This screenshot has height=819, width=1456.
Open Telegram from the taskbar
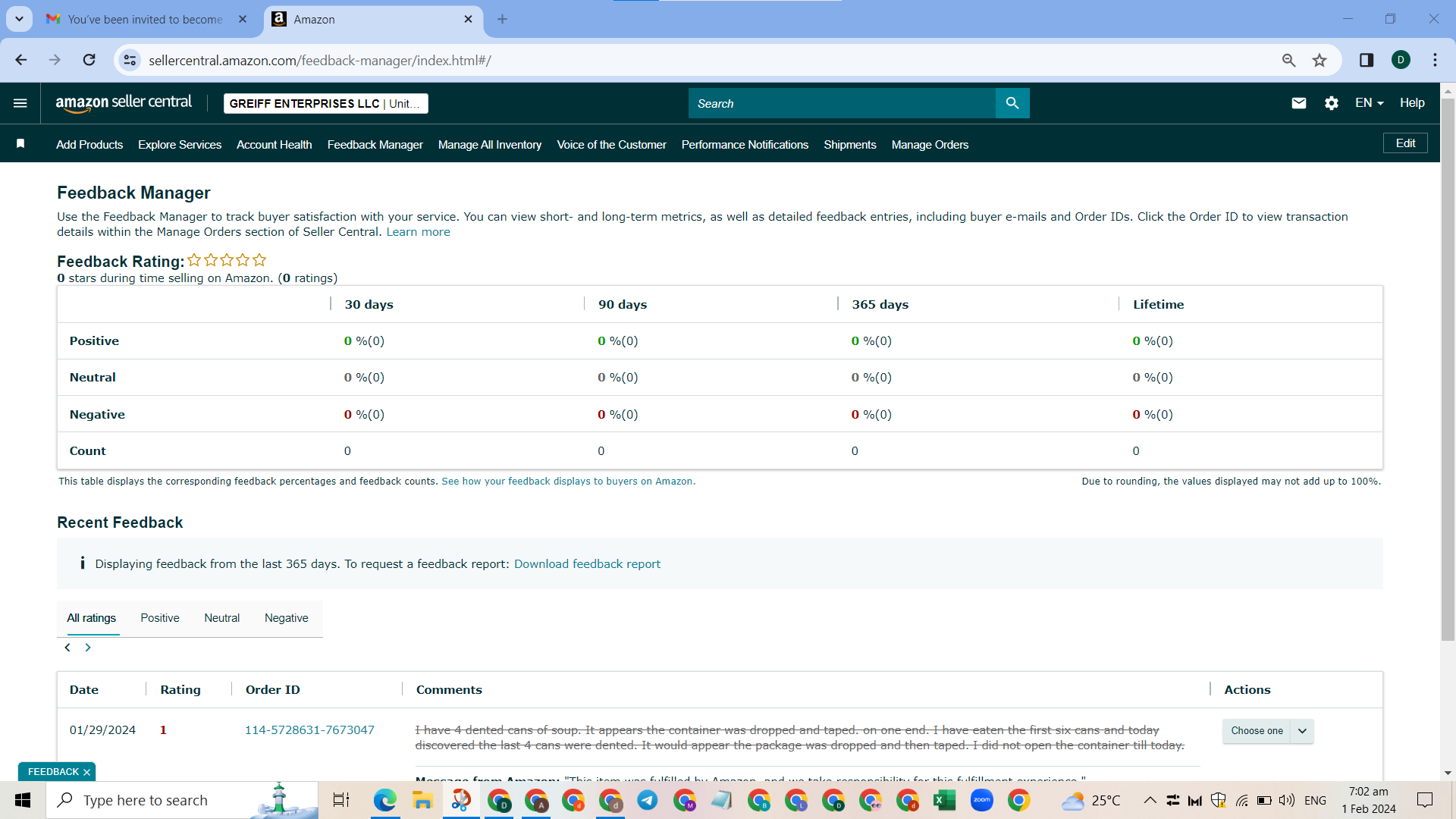648,801
